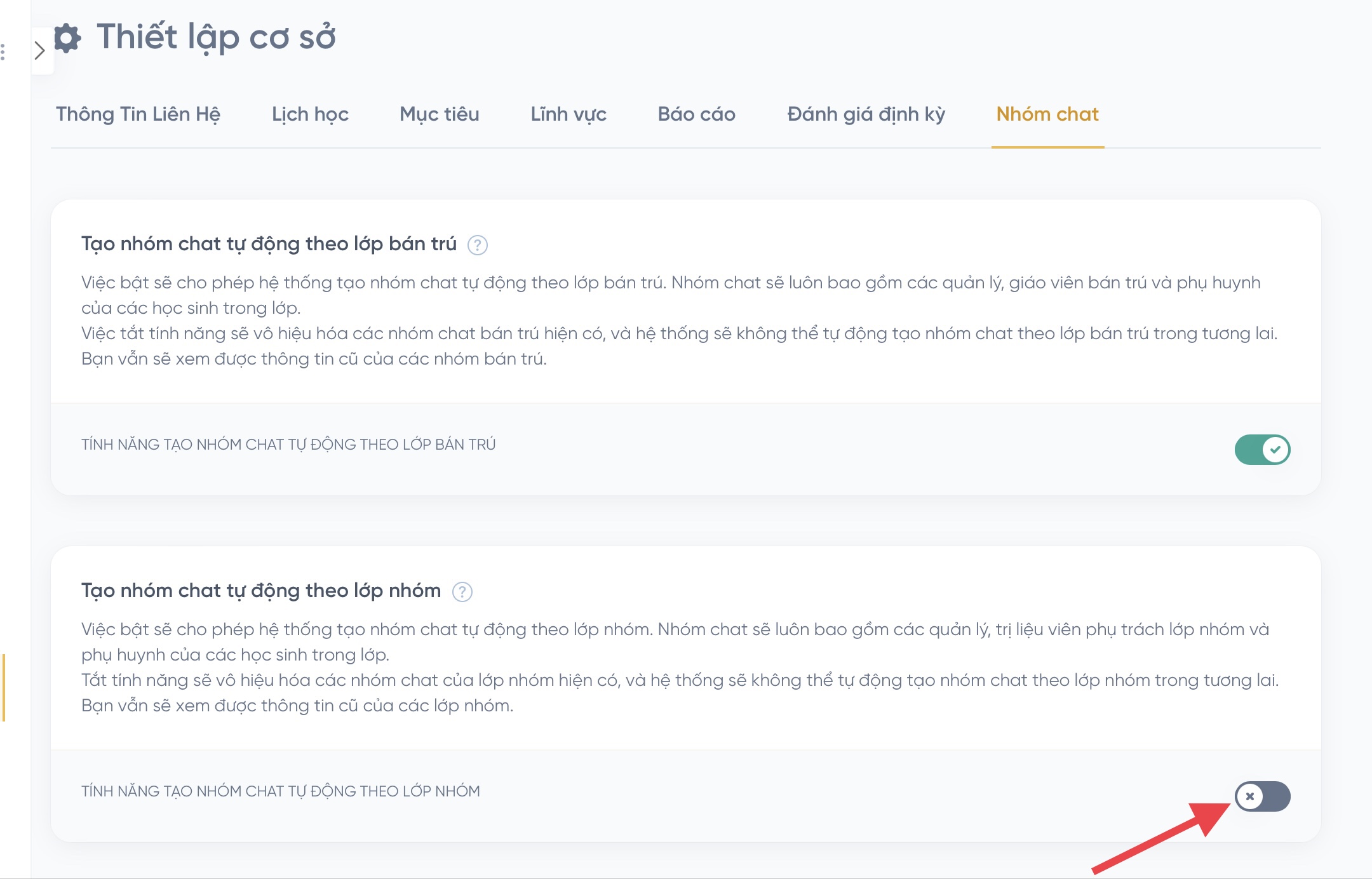Enable auto chat group for lớp nhóm
This screenshot has height=879, width=1372.
1261,796
